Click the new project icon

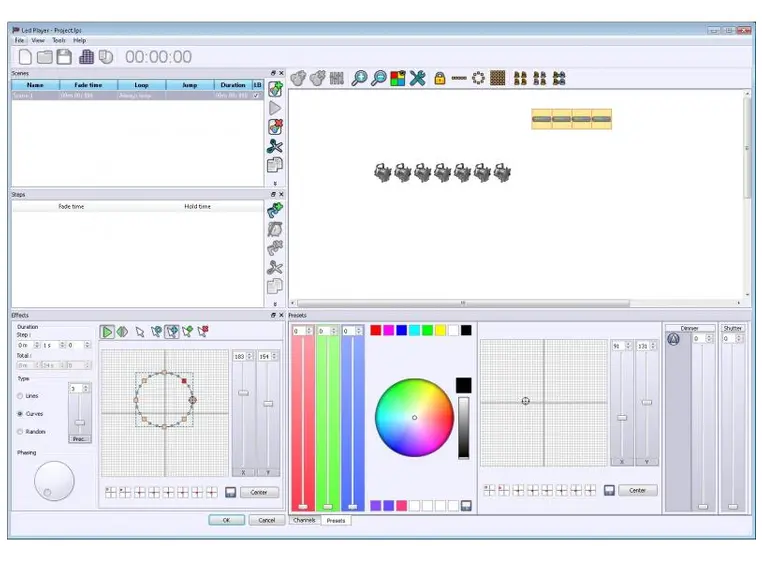tap(25, 58)
